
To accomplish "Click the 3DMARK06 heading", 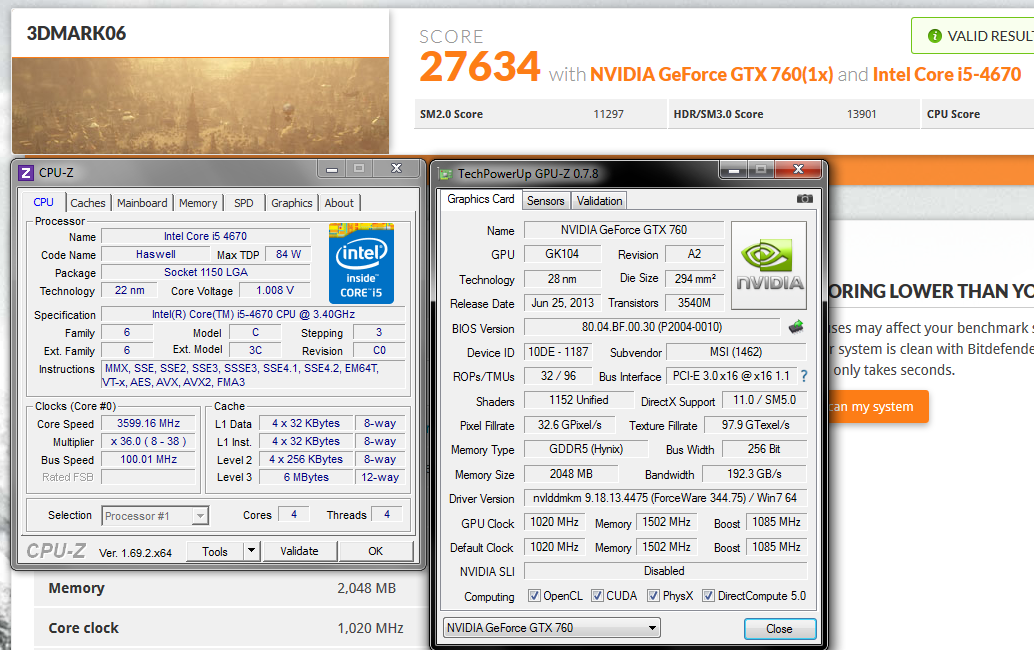I will click(76, 34).
